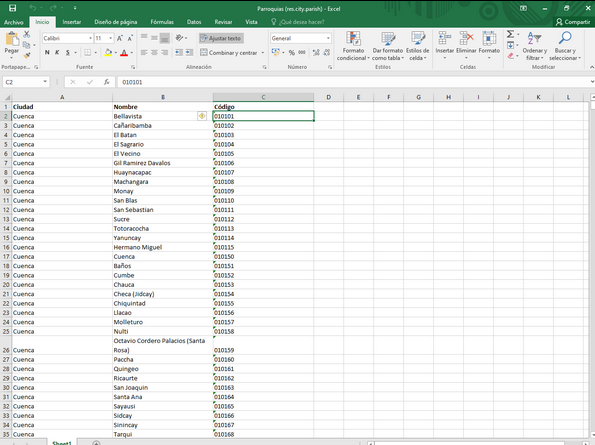
Task: Increase indent in the alignment group
Action: coord(189,52)
